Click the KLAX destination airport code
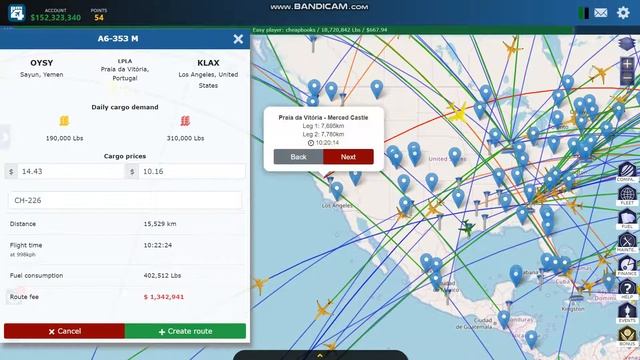 [208, 63]
